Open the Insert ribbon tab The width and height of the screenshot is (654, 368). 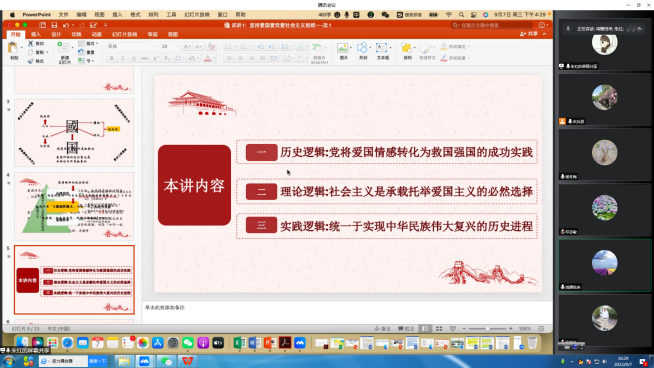[36, 34]
